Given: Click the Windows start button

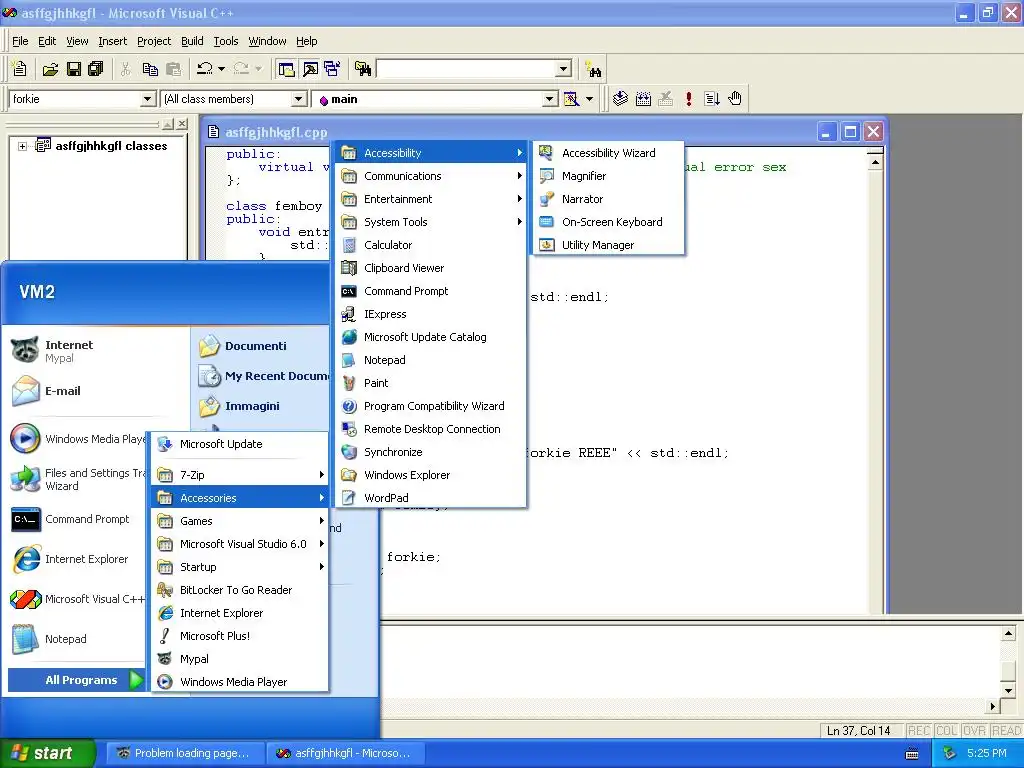Looking at the screenshot, I should tap(47, 753).
